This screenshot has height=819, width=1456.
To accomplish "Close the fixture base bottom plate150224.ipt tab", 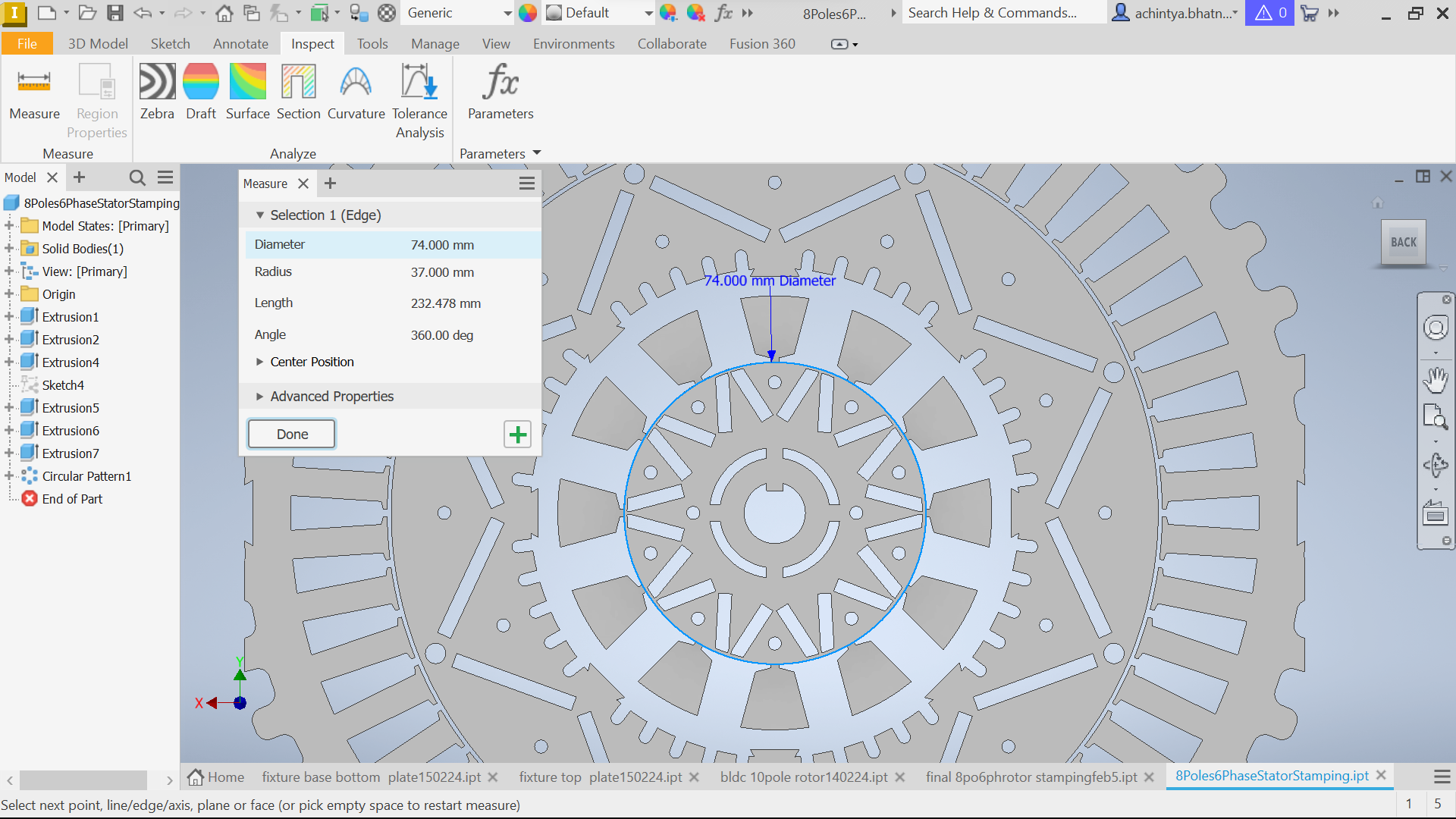I will click(493, 777).
